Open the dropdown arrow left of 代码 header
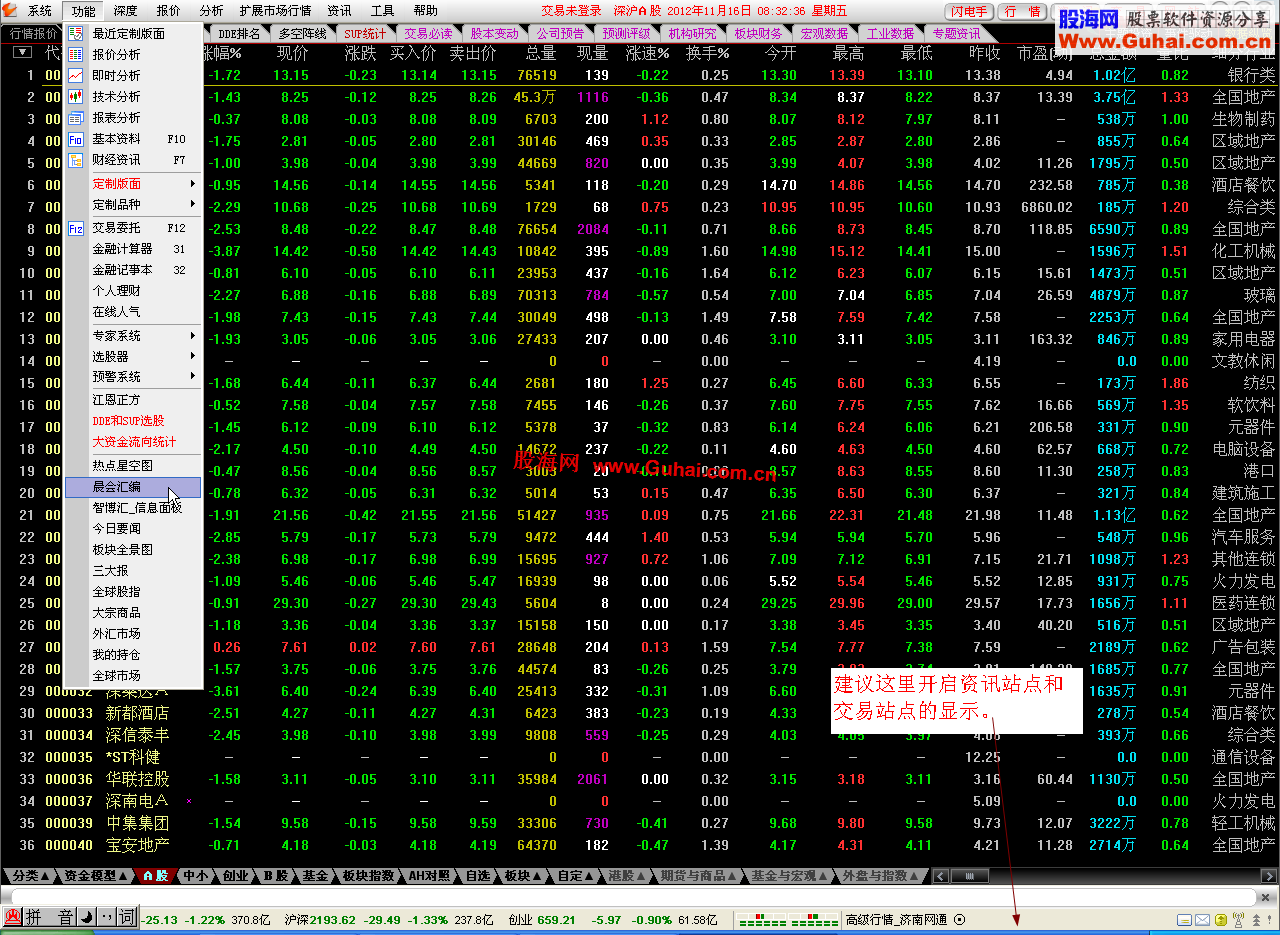 (x=22, y=53)
